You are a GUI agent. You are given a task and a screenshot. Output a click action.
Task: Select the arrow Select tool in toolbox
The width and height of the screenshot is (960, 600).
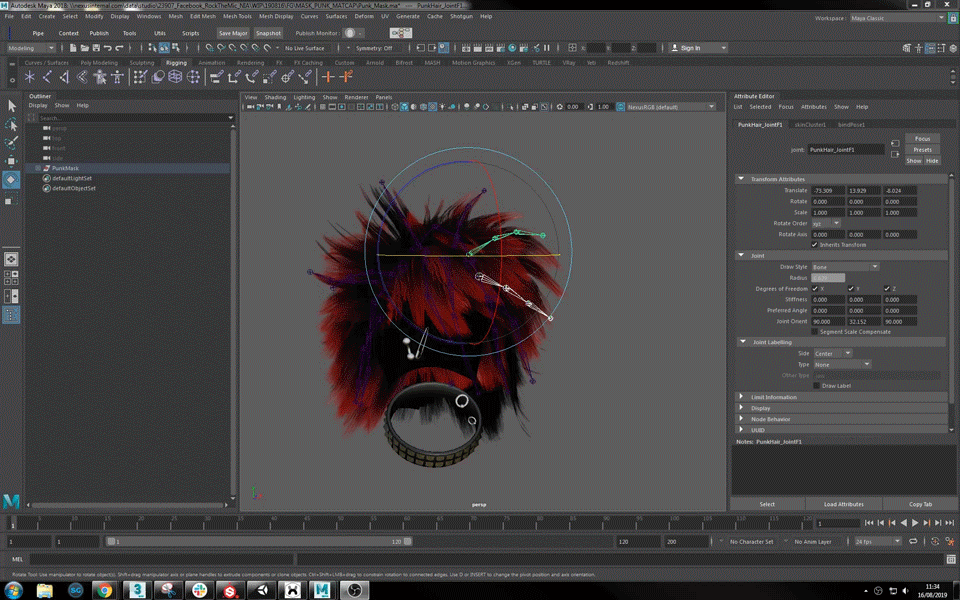click(11, 106)
